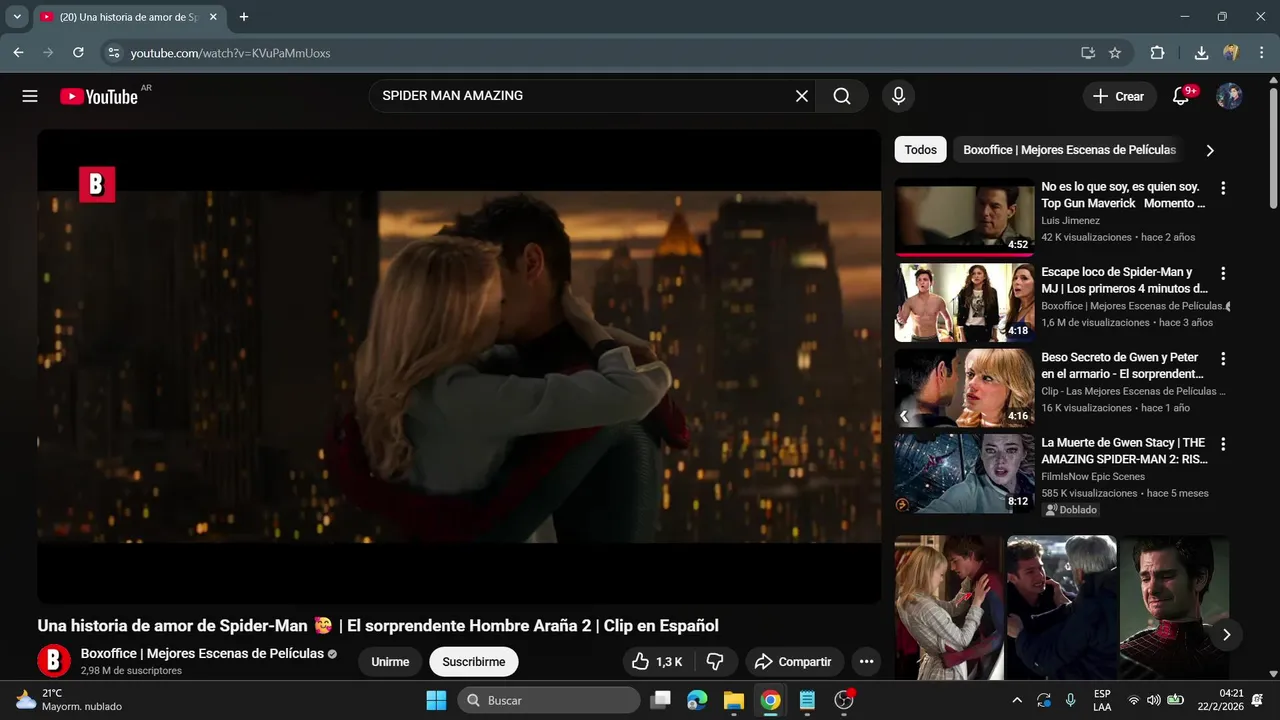Screen dimensions: 1280x720
Task: Open the Spider-Man y MJ thumbnail 4:18
Action: point(964,302)
